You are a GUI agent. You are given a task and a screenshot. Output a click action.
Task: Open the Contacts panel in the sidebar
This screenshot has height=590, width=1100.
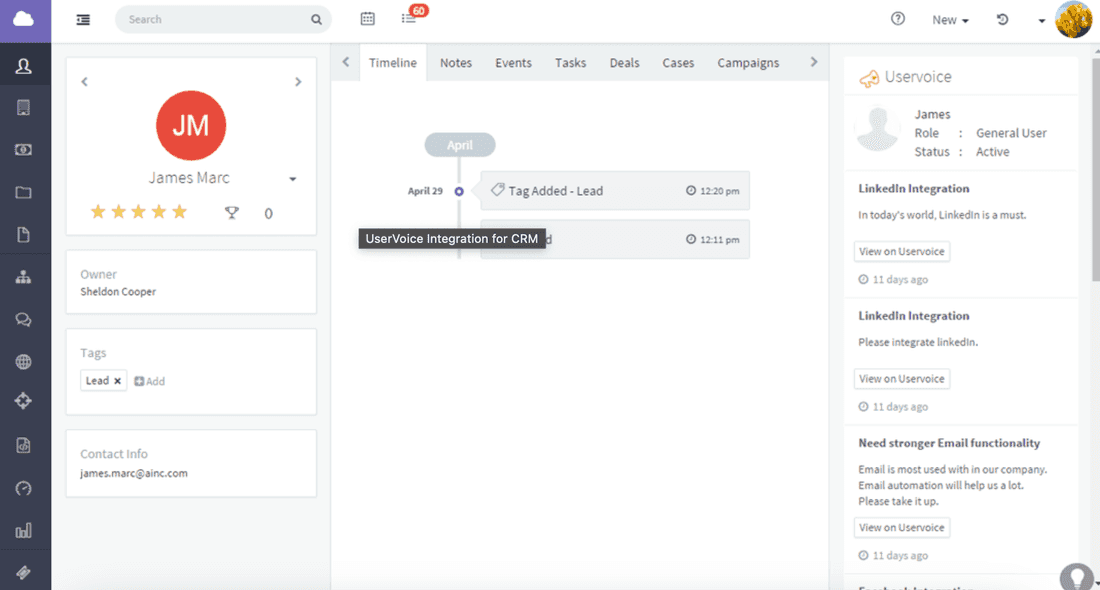(x=25, y=65)
